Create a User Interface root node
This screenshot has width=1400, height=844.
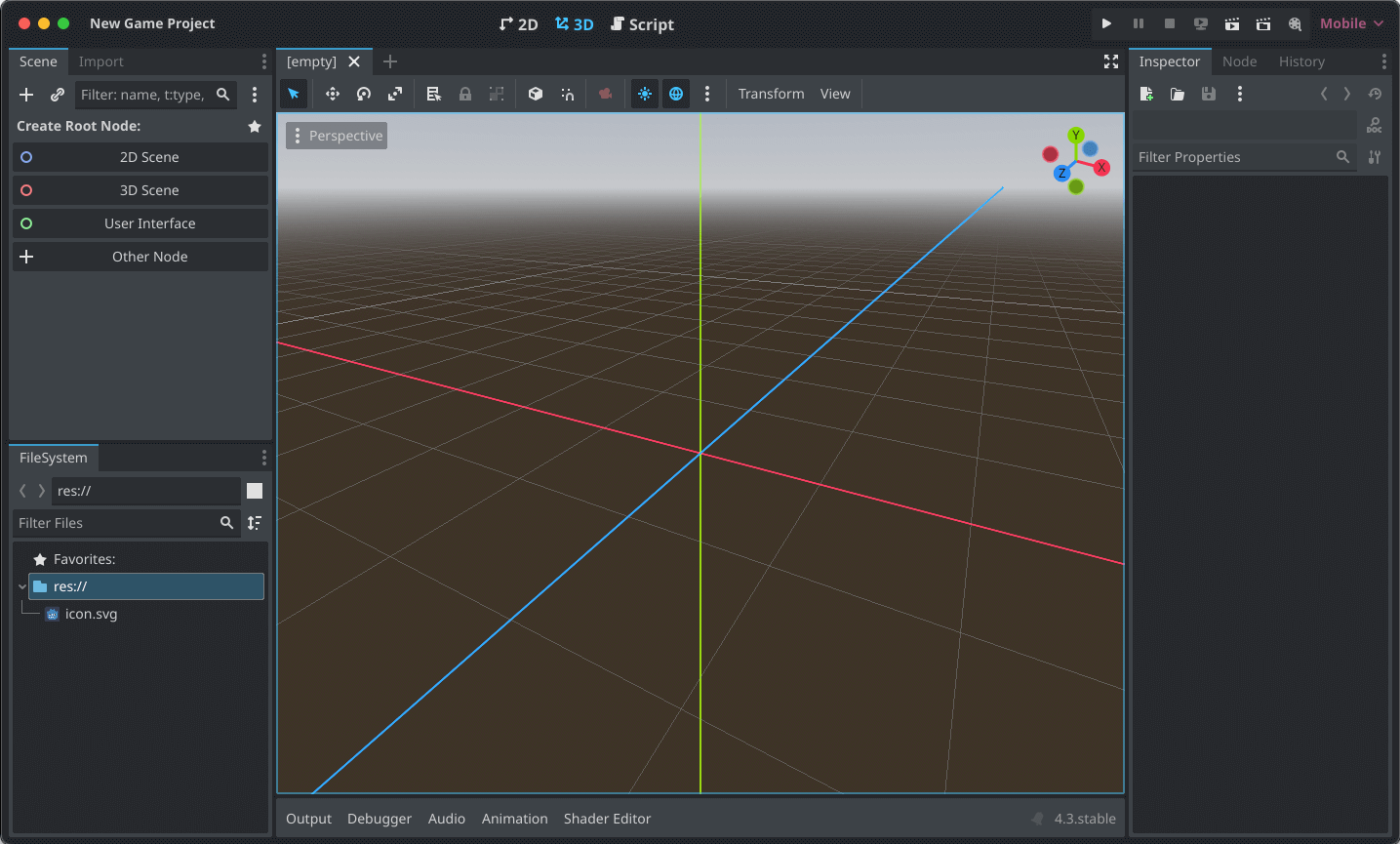pyautogui.click(x=140, y=223)
